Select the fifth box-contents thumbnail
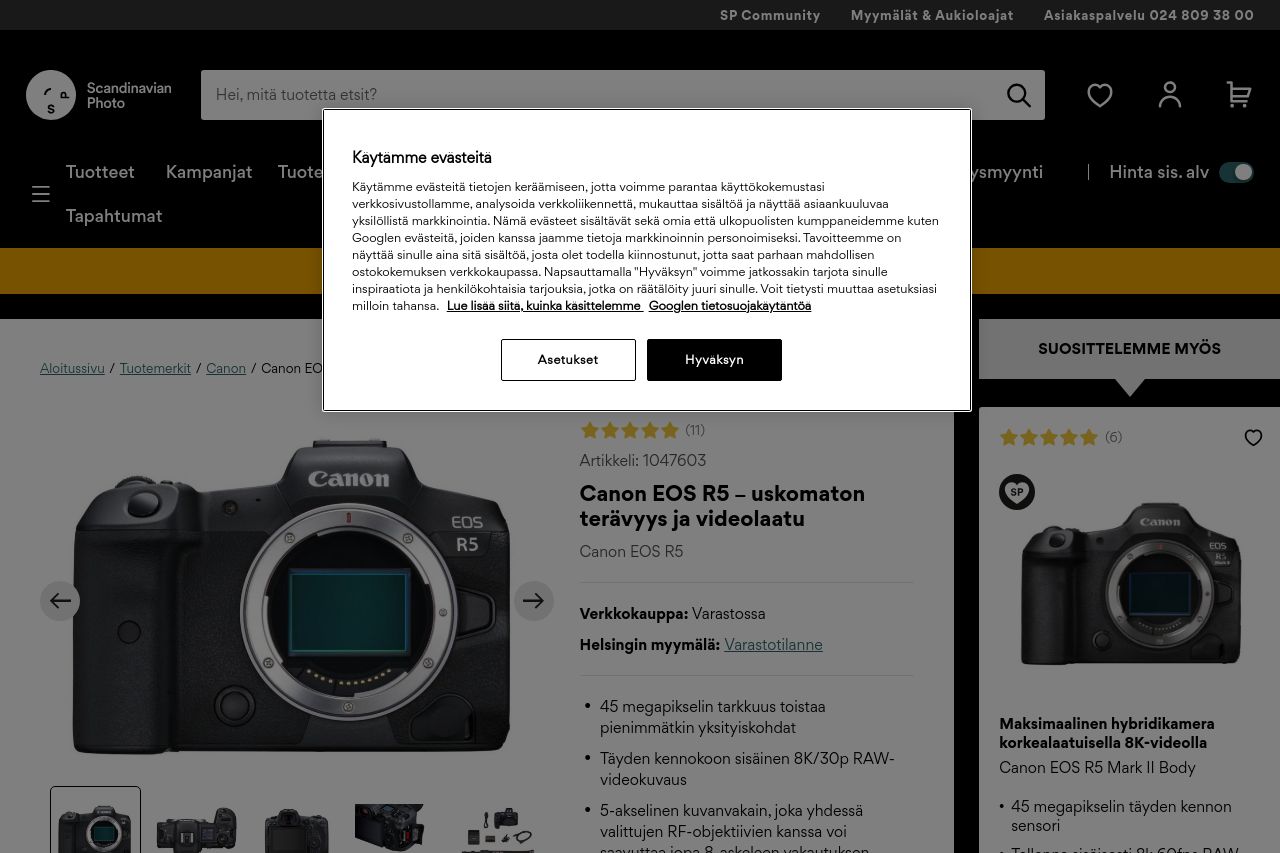This screenshot has width=1280, height=853. click(498, 829)
